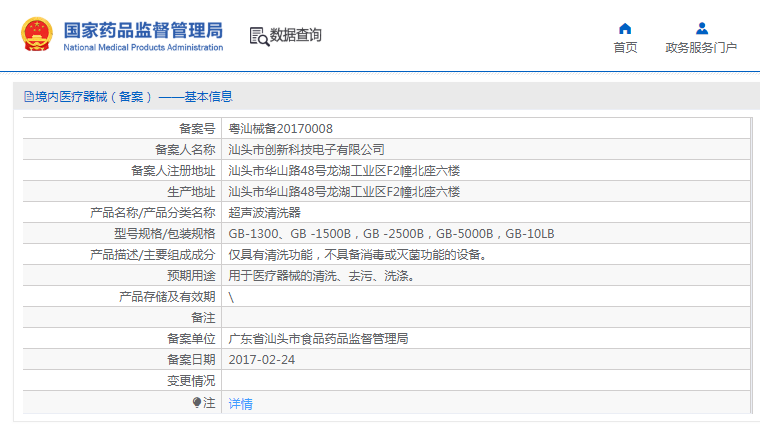Screen dimensions: 760x426
Task: Click National Medical Products Administration text
Action: [143, 47]
